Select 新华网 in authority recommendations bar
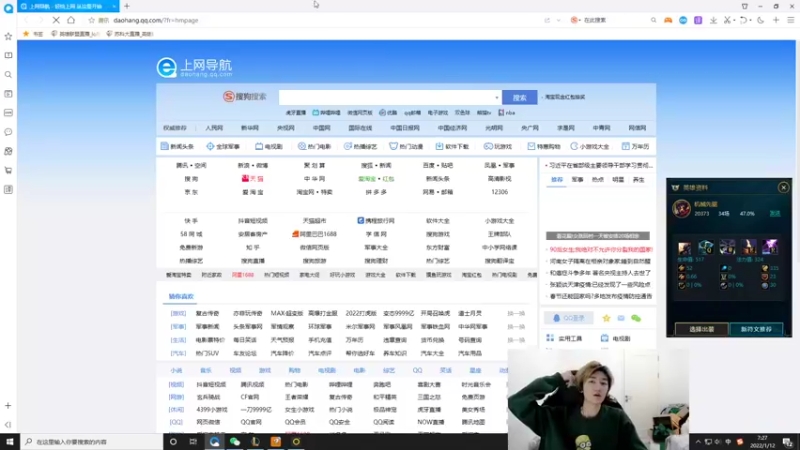 [x=250, y=128]
